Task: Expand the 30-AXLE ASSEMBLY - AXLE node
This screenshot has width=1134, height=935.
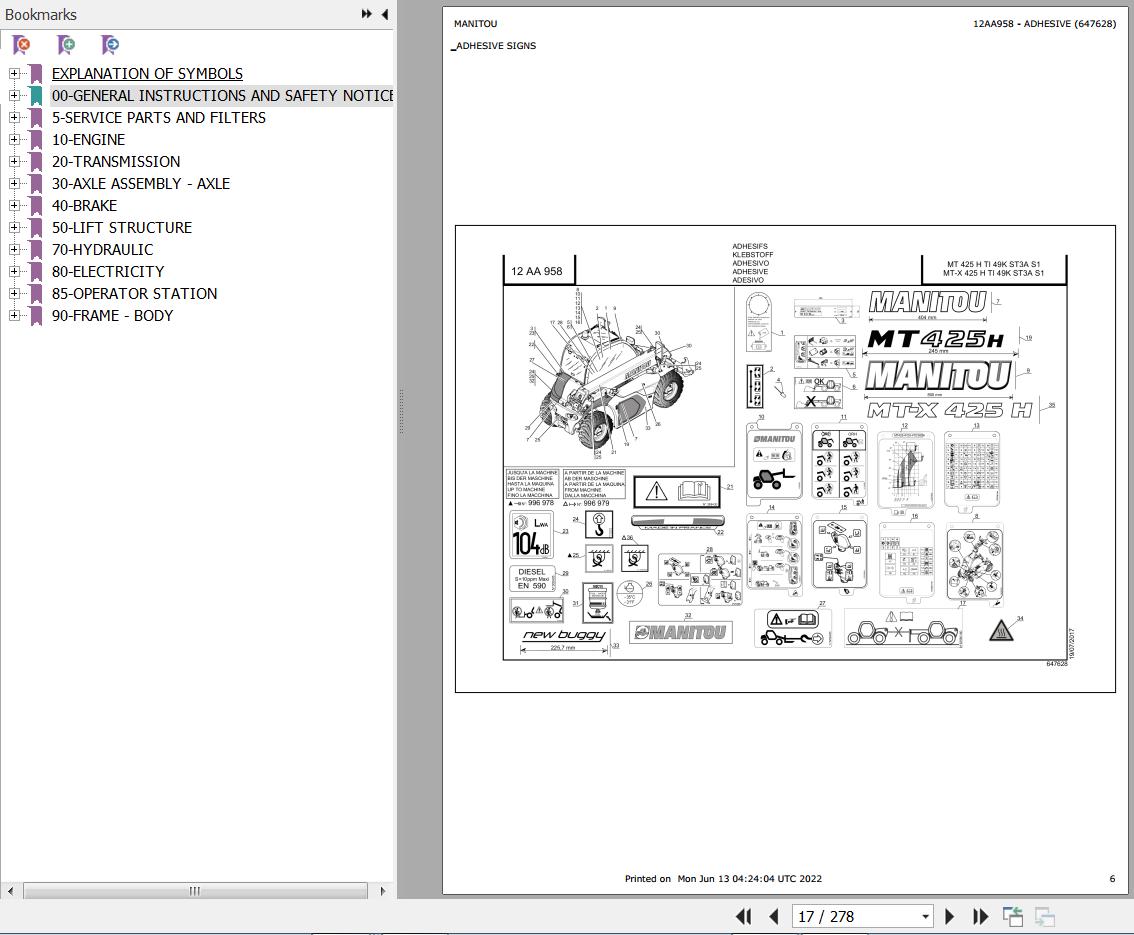Action: [x=14, y=183]
